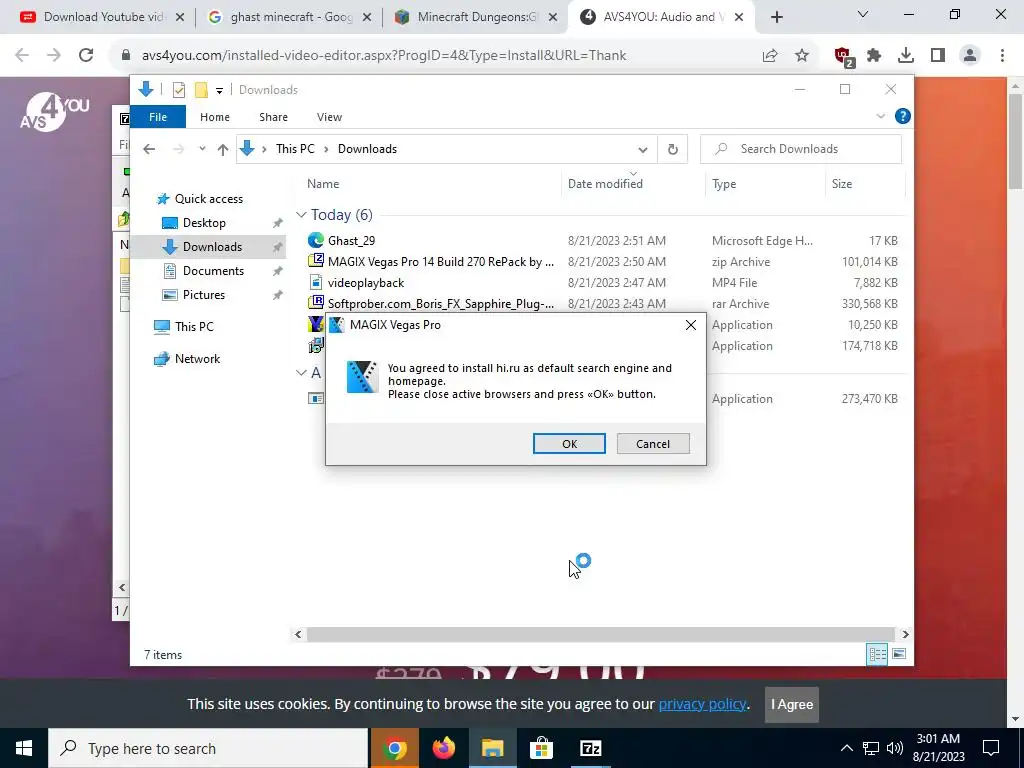This screenshot has height=768, width=1024.
Task: Open recent locations dropdown in Explorer
Action: (x=202, y=149)
